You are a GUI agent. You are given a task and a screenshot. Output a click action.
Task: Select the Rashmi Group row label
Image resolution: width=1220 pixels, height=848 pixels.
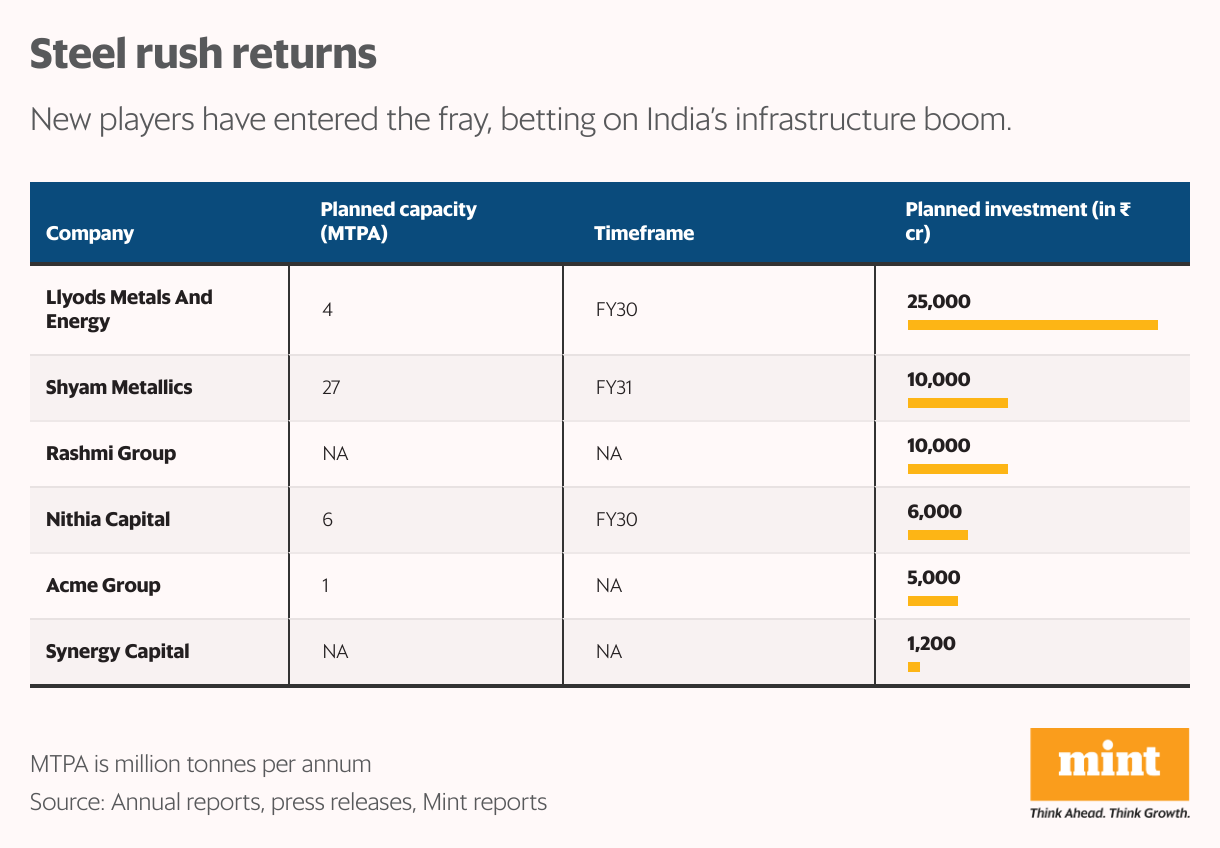click(x=111, y=453)
